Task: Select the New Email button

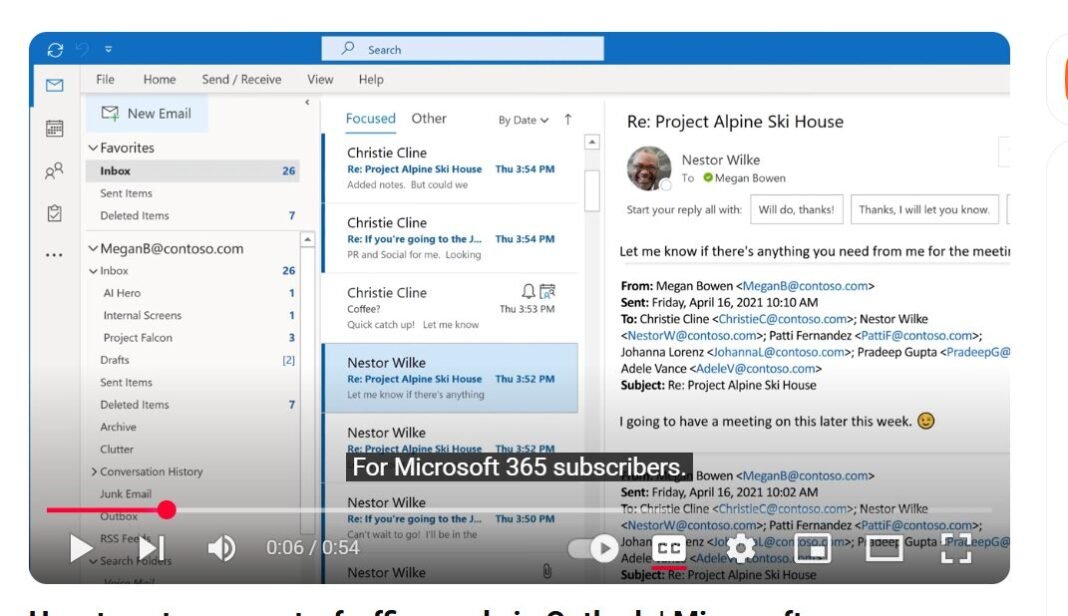Action: click(x=147, y=114)
